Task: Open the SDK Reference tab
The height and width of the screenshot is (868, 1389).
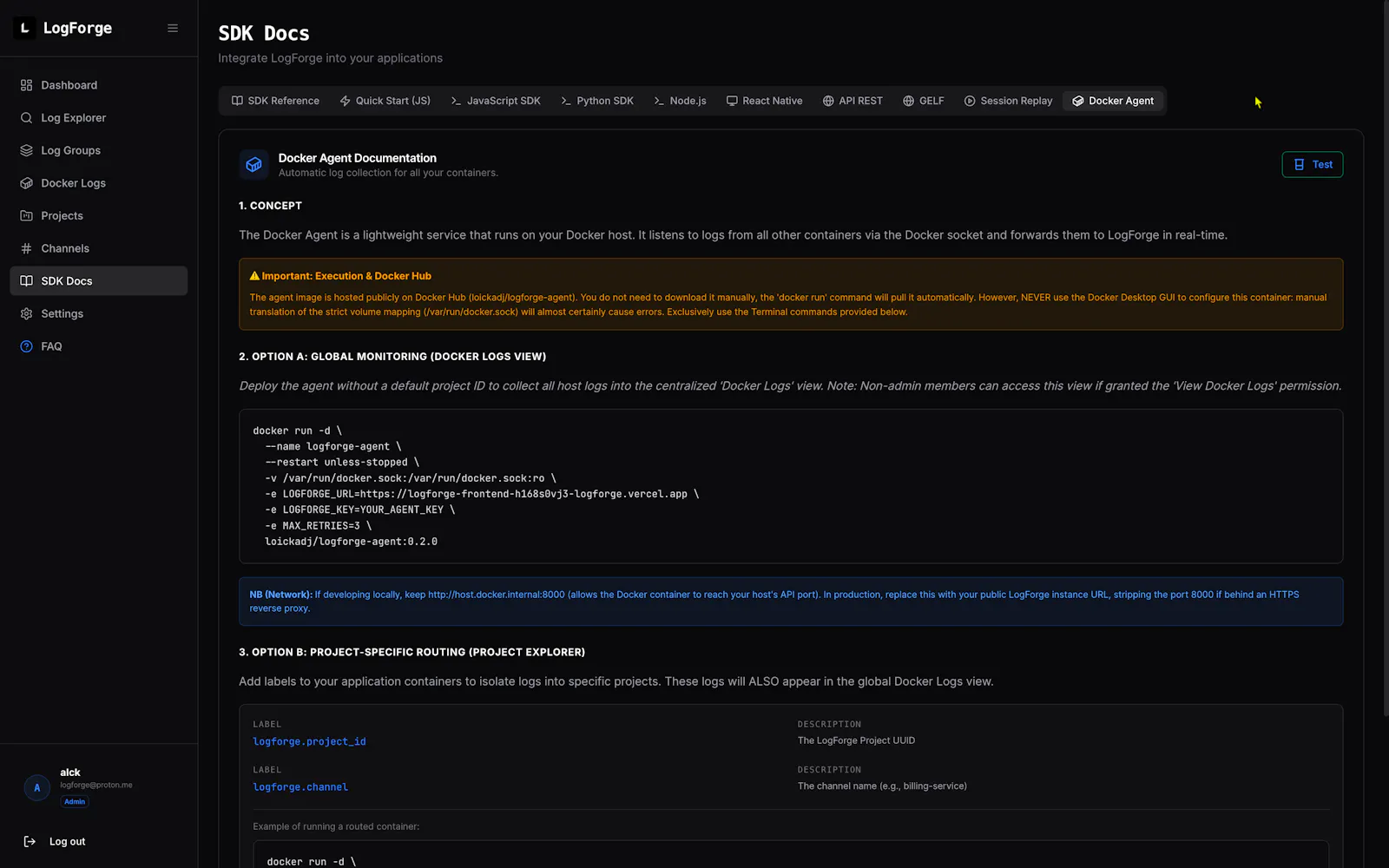Action: pyautogui.click(x=275, y=101)
